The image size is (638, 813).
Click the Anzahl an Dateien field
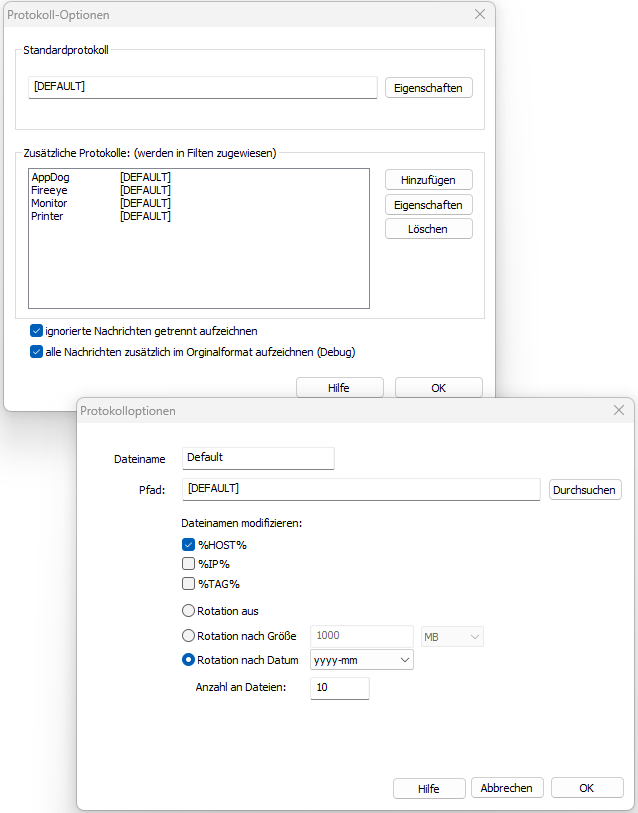coord(340,688)
